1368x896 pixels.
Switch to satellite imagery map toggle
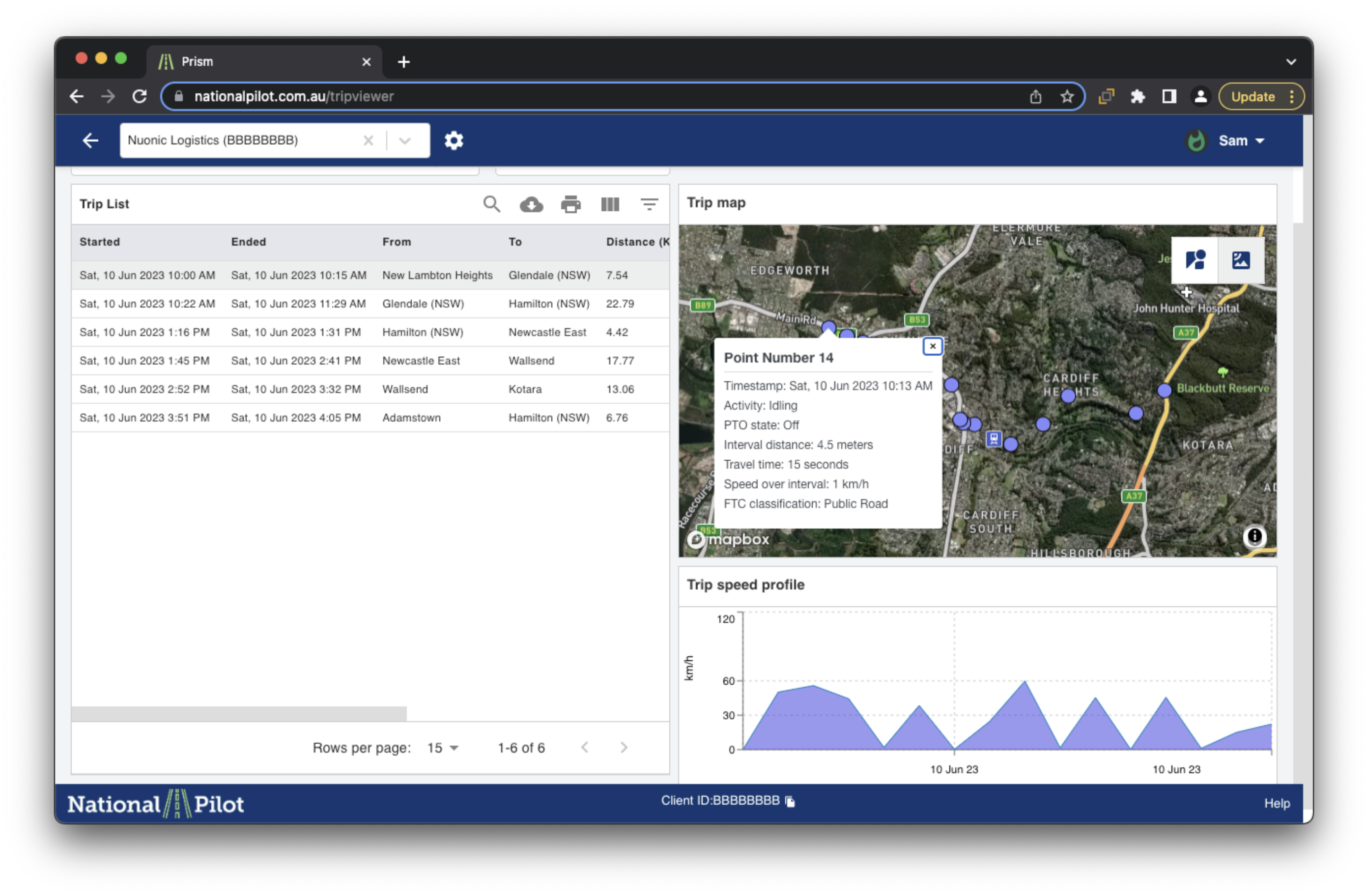coord(1240,260)
